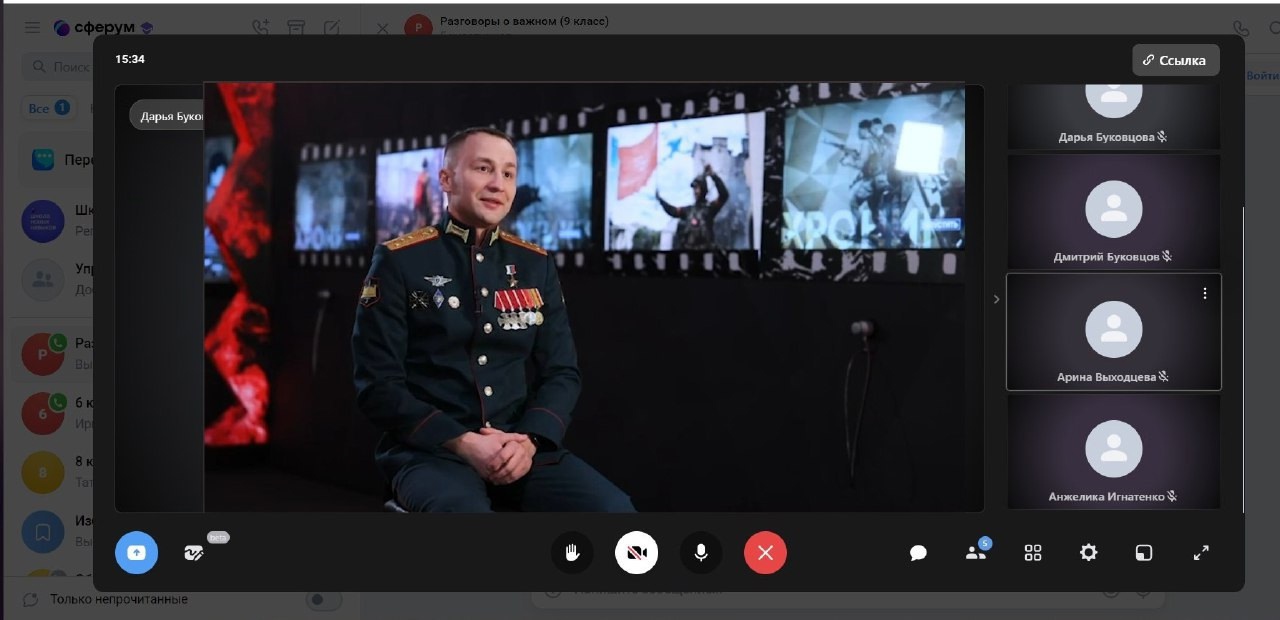Screen dimensions: 1280x620
Task: Click the shared video of the officer
Action: coord(584,297)
